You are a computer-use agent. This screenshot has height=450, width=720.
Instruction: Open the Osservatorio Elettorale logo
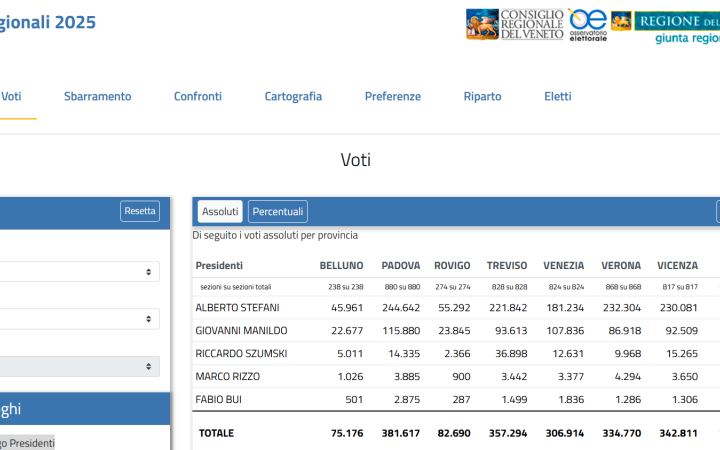[587, 25]
